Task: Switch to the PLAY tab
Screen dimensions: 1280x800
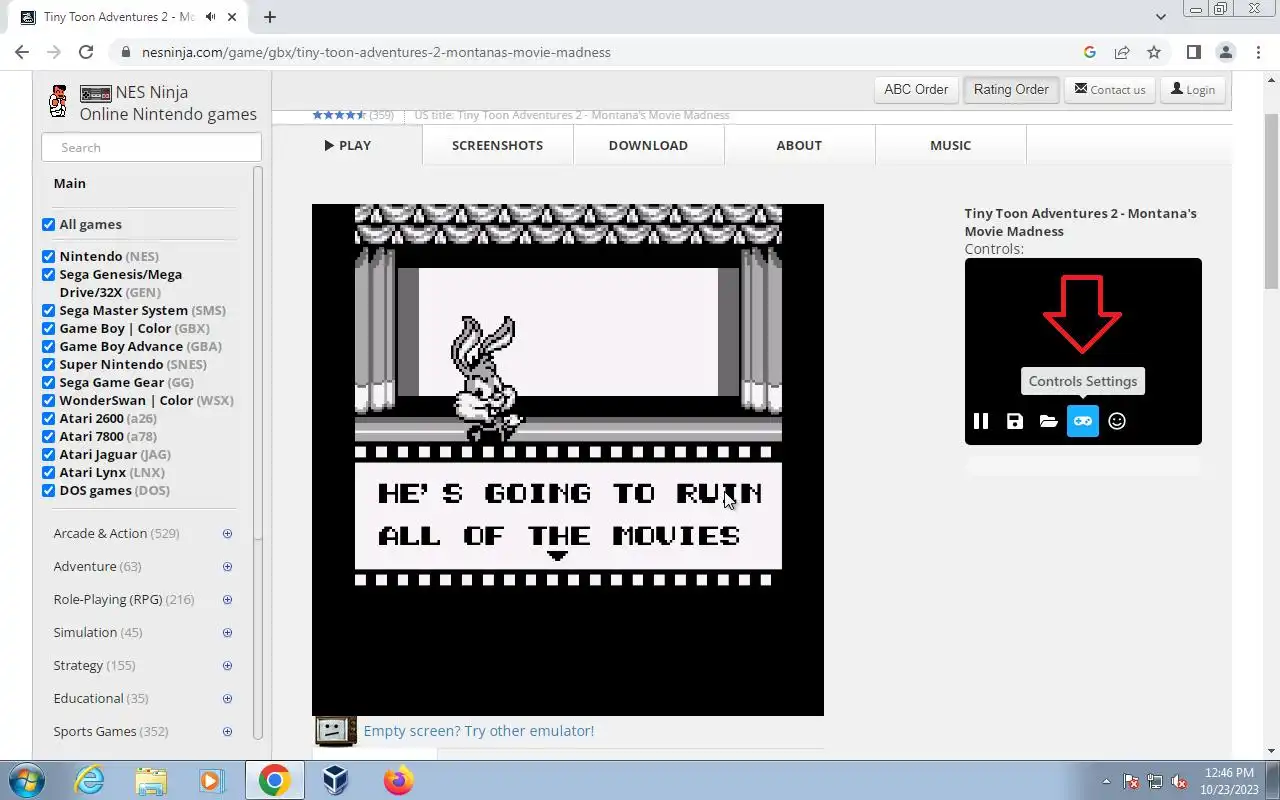Action: tap(347, 145)
